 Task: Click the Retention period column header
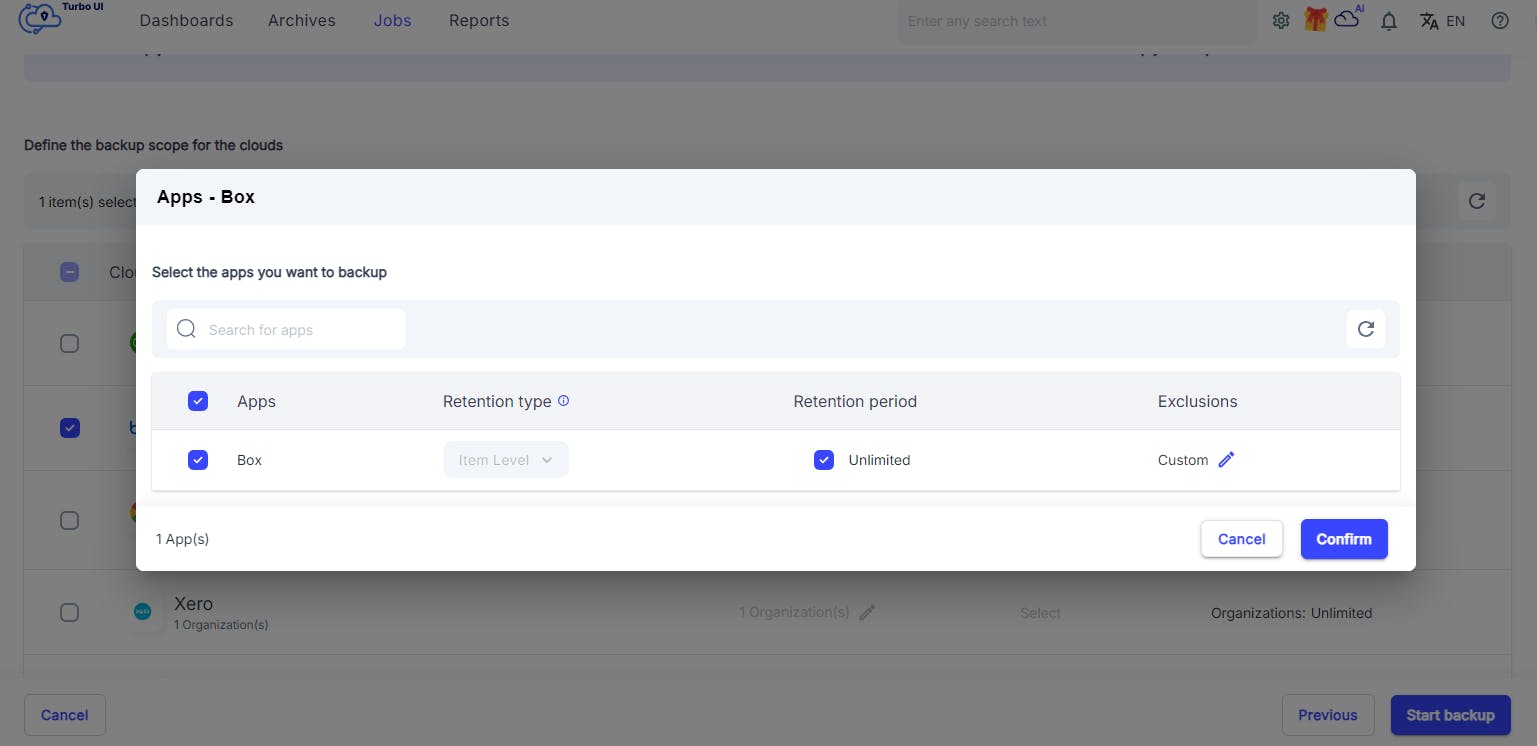(x=855, y=401)
